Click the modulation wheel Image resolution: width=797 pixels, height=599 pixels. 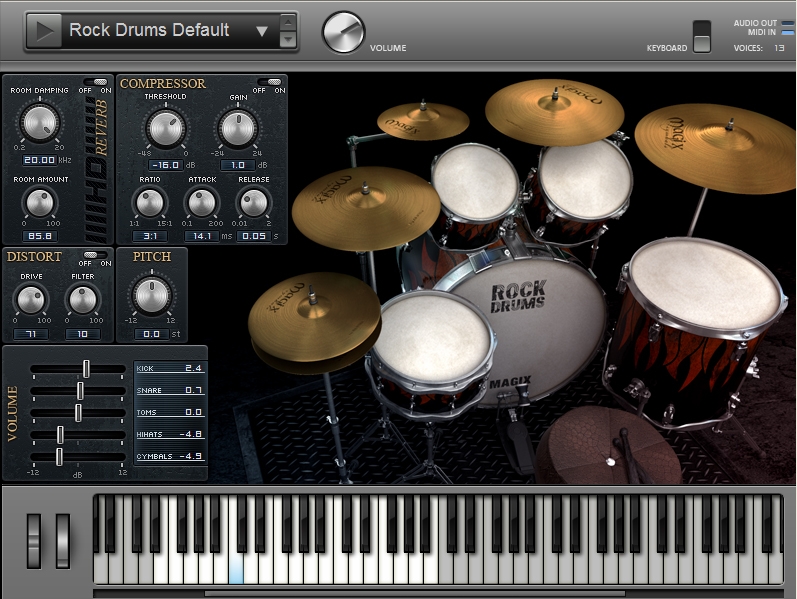pyautogui.click(x=63, y=541)
